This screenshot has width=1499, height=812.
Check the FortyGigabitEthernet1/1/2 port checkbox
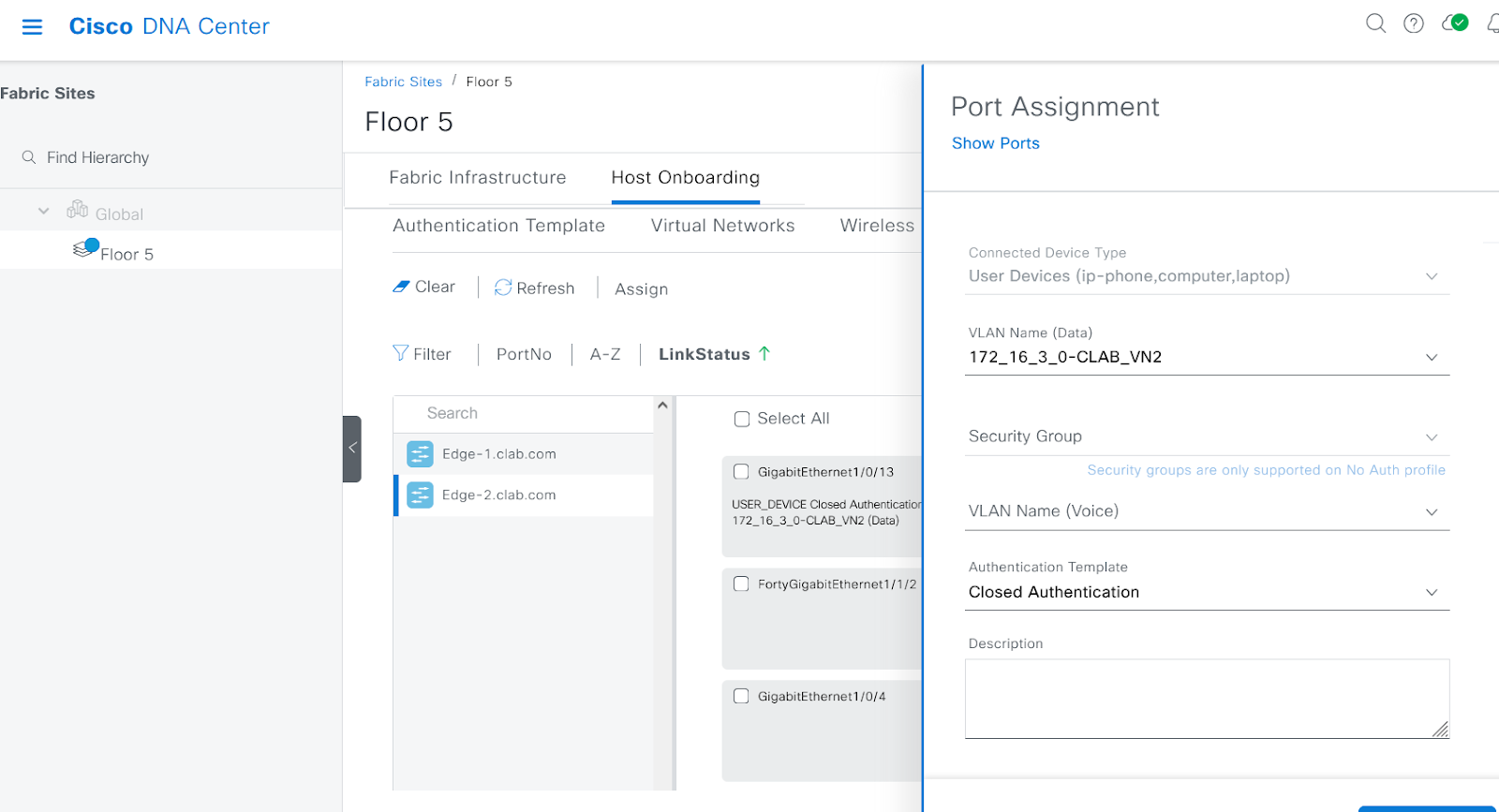pos(741,583)
